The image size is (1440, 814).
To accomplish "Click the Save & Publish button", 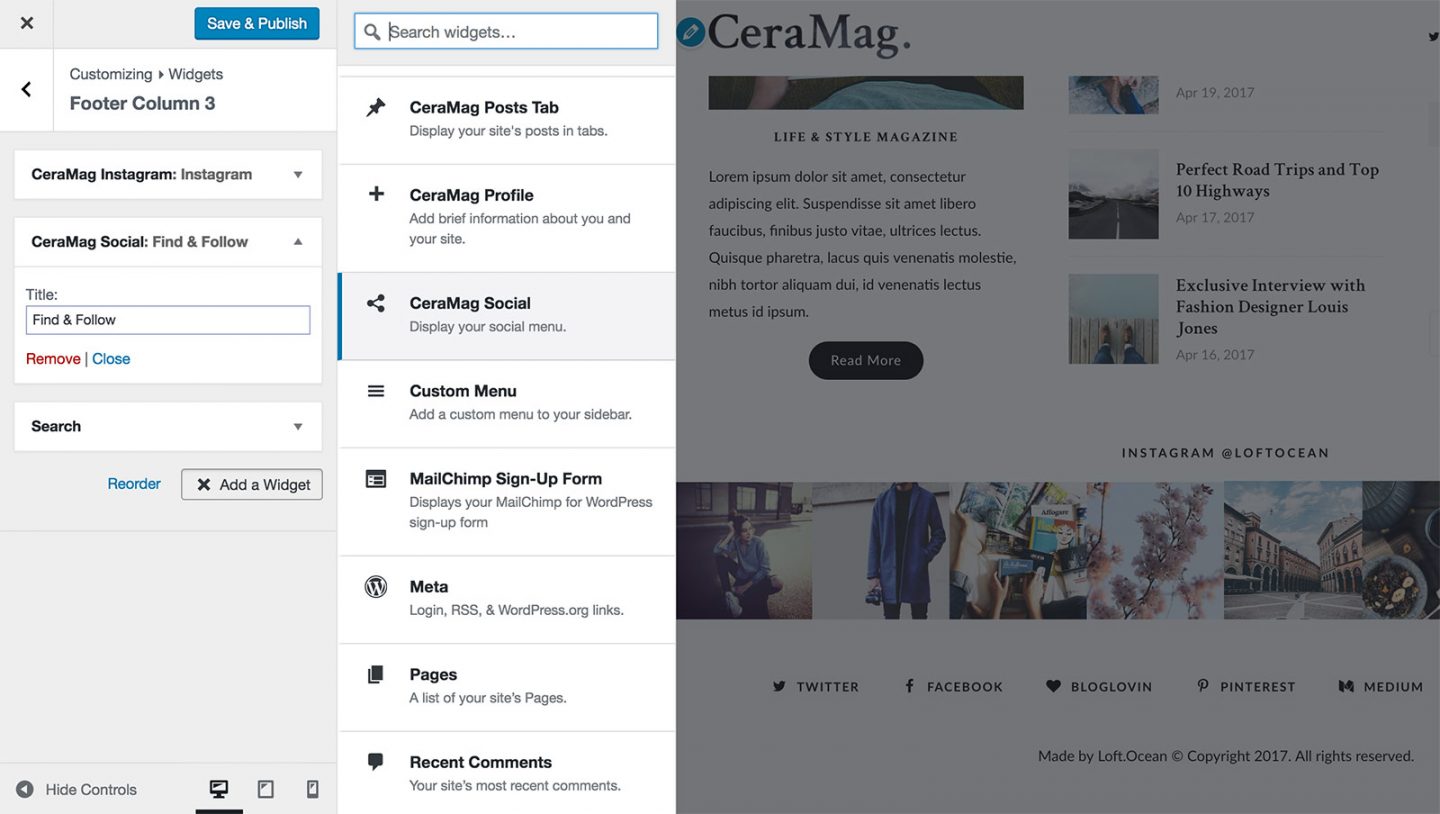I will (257, 23).
